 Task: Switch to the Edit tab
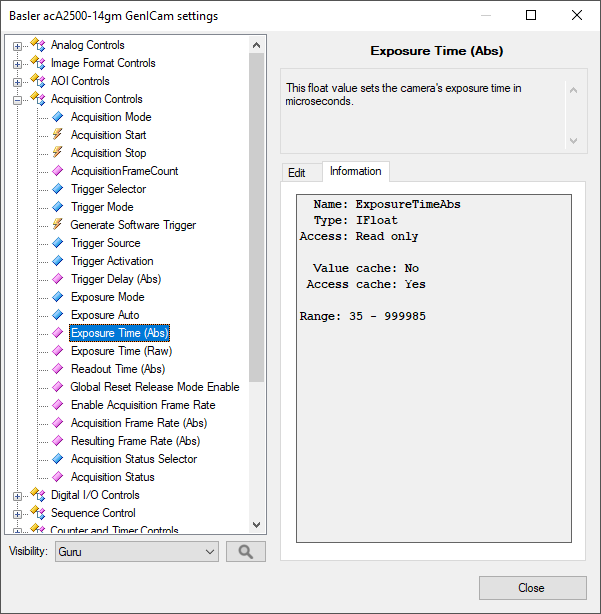297,172
